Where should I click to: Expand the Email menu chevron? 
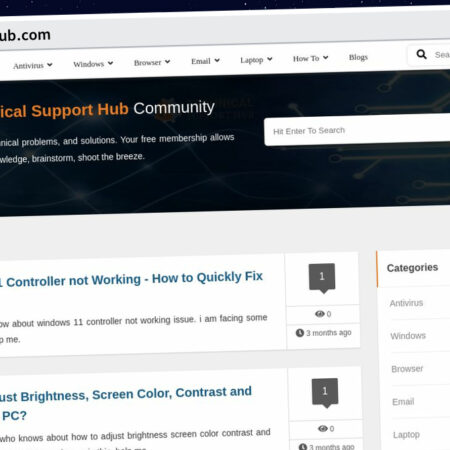(217, 60)
